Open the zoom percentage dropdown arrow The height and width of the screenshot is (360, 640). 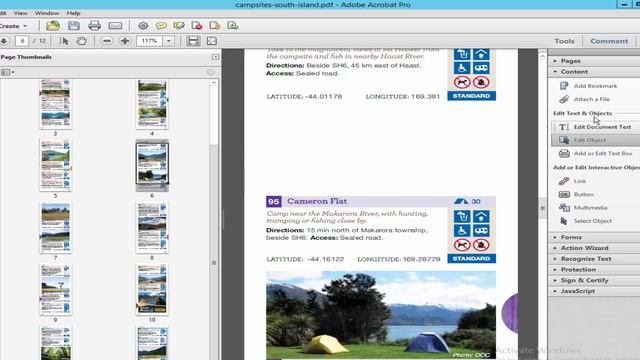169,41
